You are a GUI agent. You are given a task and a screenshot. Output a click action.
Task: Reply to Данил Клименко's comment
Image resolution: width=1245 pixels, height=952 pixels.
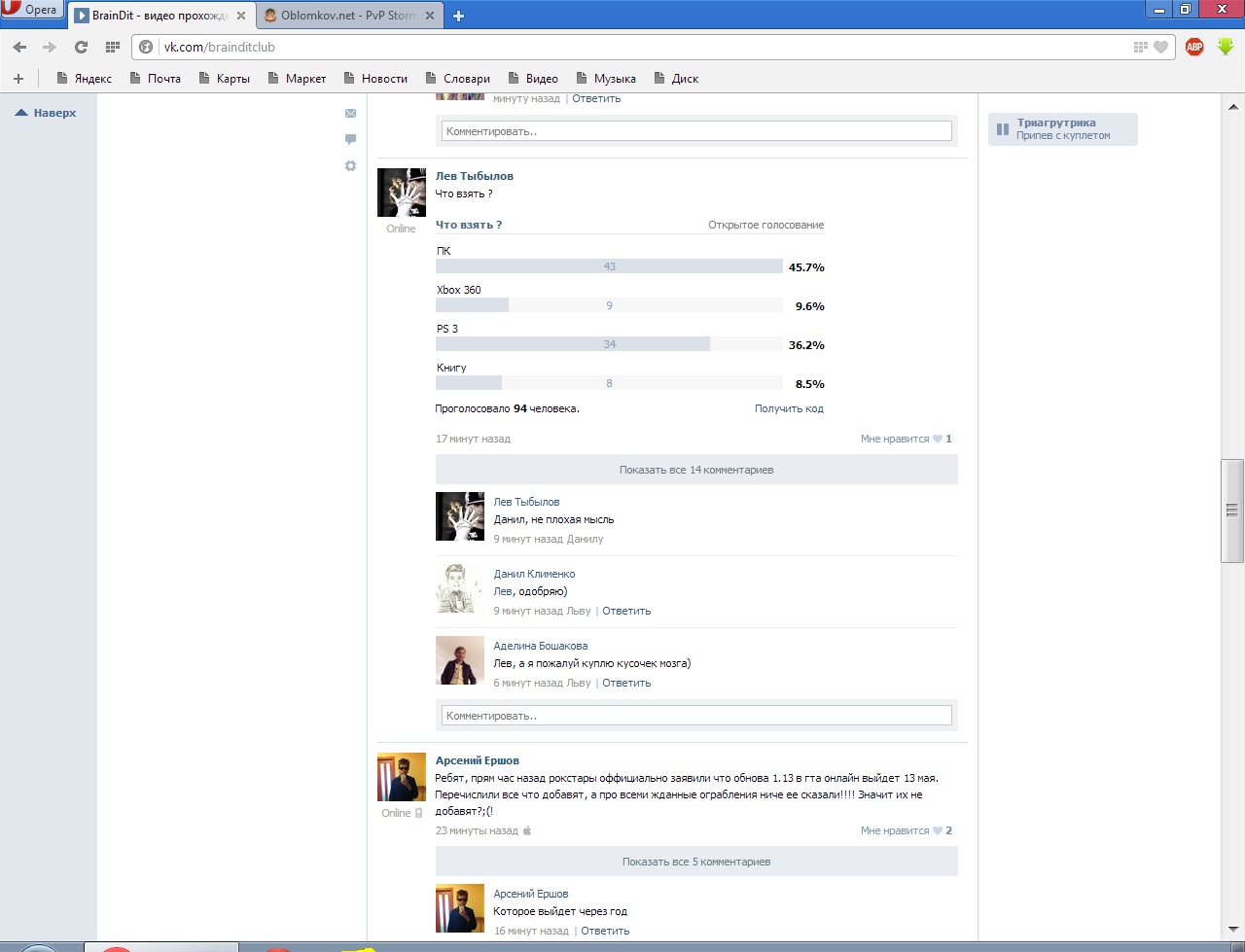pyautogui.click(x=626, y=611)
